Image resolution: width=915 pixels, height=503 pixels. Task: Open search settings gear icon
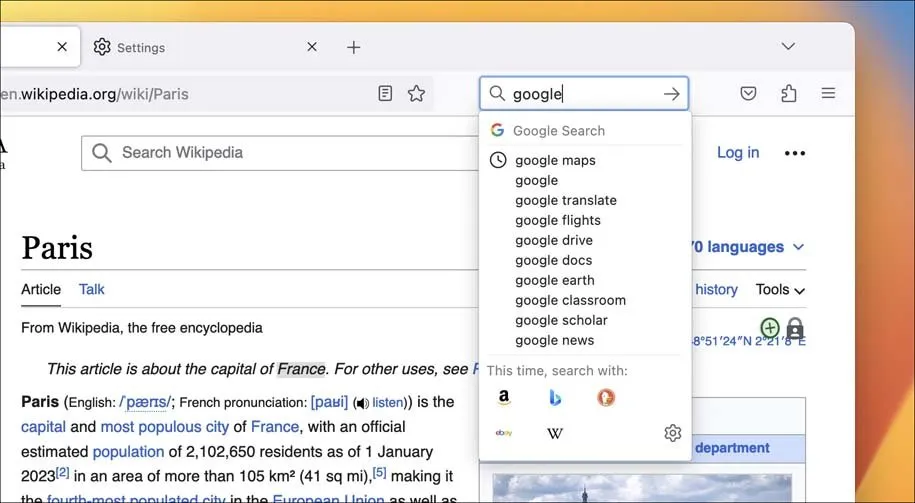pyautogui.click(x=673, y=433)
